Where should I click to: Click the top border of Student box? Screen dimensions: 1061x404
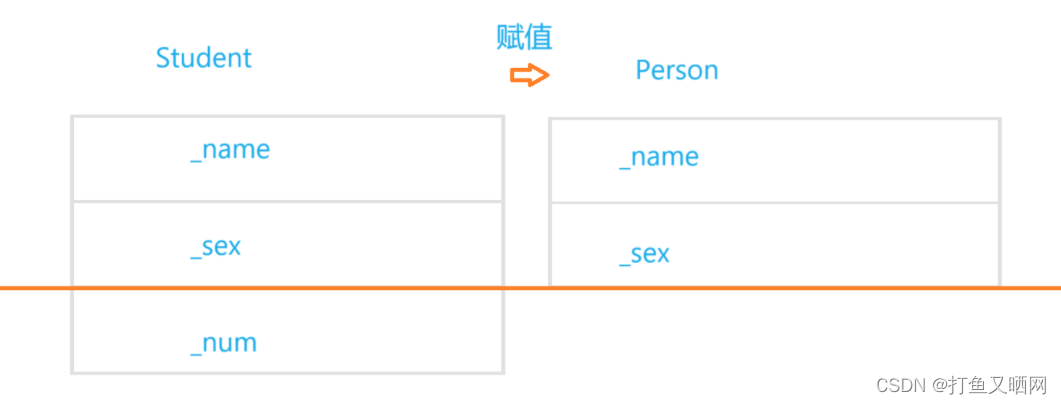click(x=288, y=116)
